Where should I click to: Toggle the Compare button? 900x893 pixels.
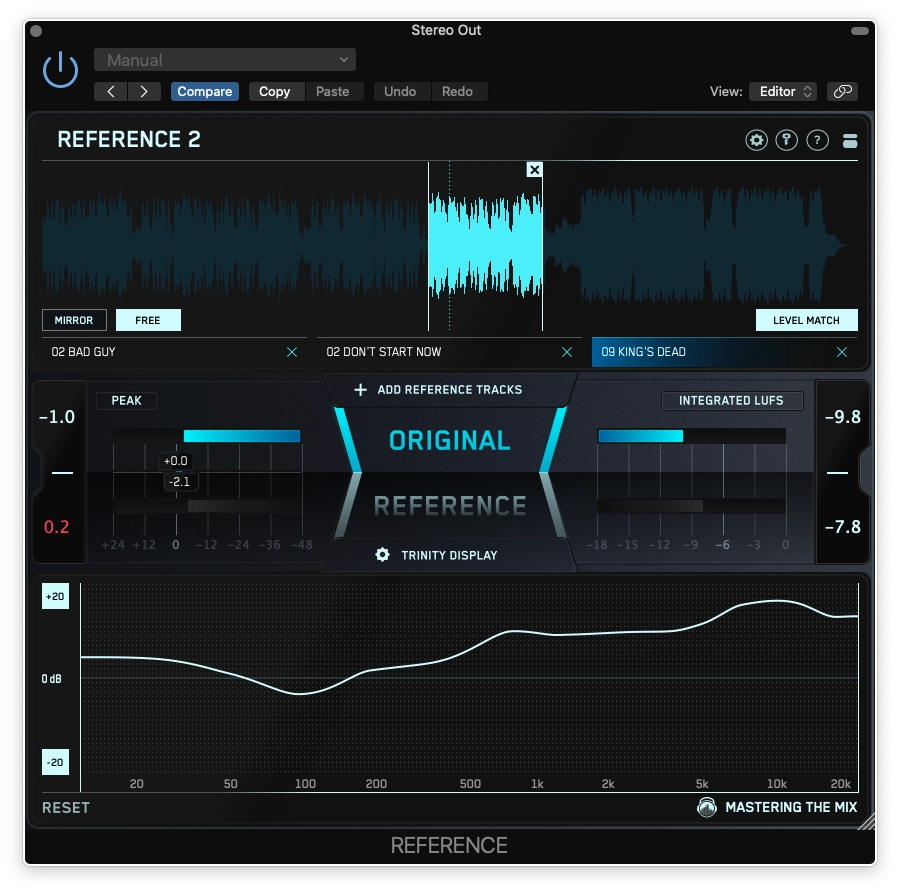(x=204, y=91)
